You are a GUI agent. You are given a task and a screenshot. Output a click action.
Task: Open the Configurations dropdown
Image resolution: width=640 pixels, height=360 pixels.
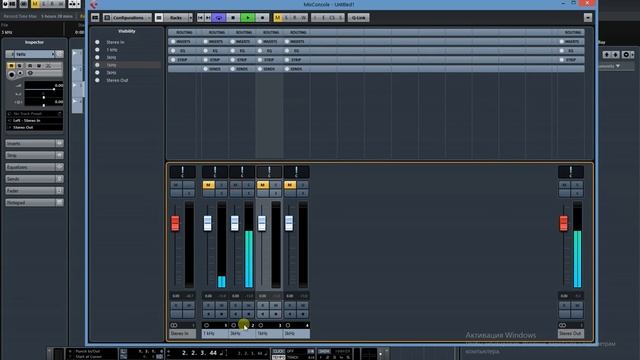click(127, 18)
